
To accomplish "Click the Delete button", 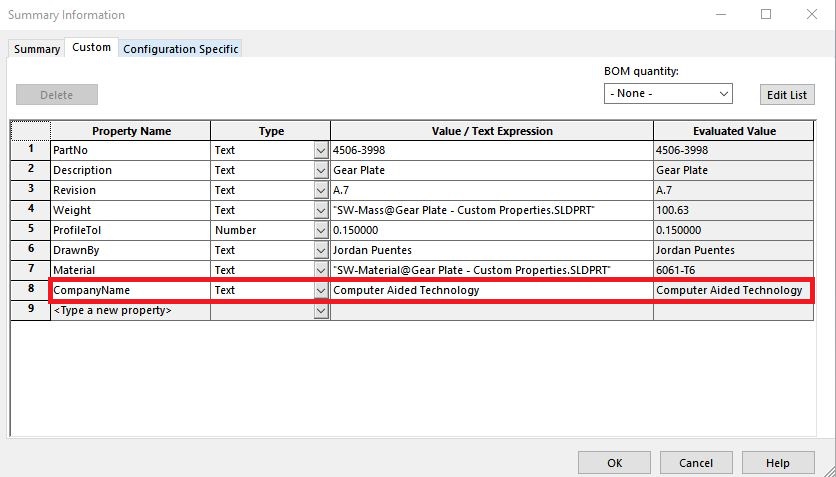I will pos(57,95).
